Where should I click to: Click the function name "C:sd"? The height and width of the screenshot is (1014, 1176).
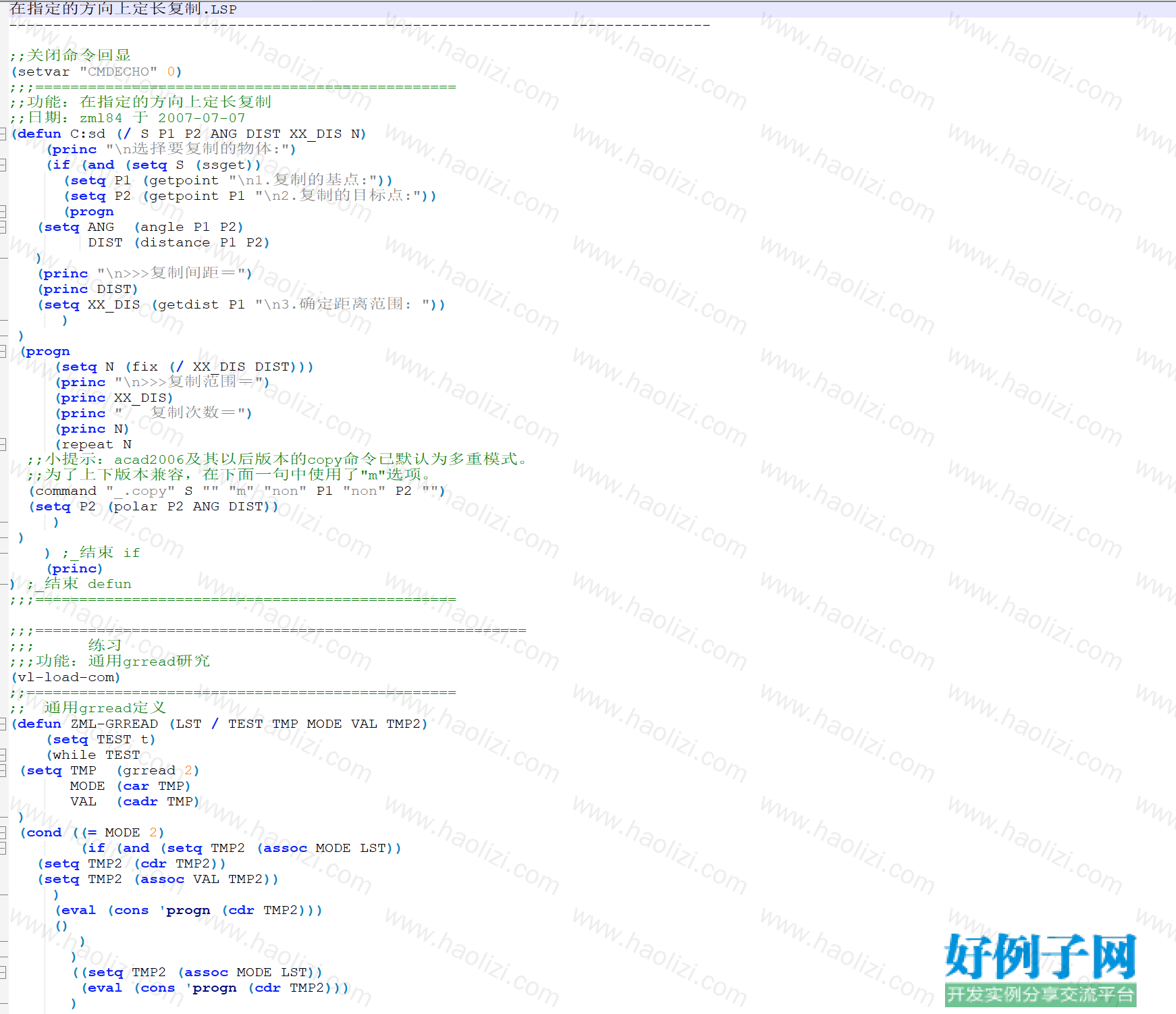(x=88, y=134)
